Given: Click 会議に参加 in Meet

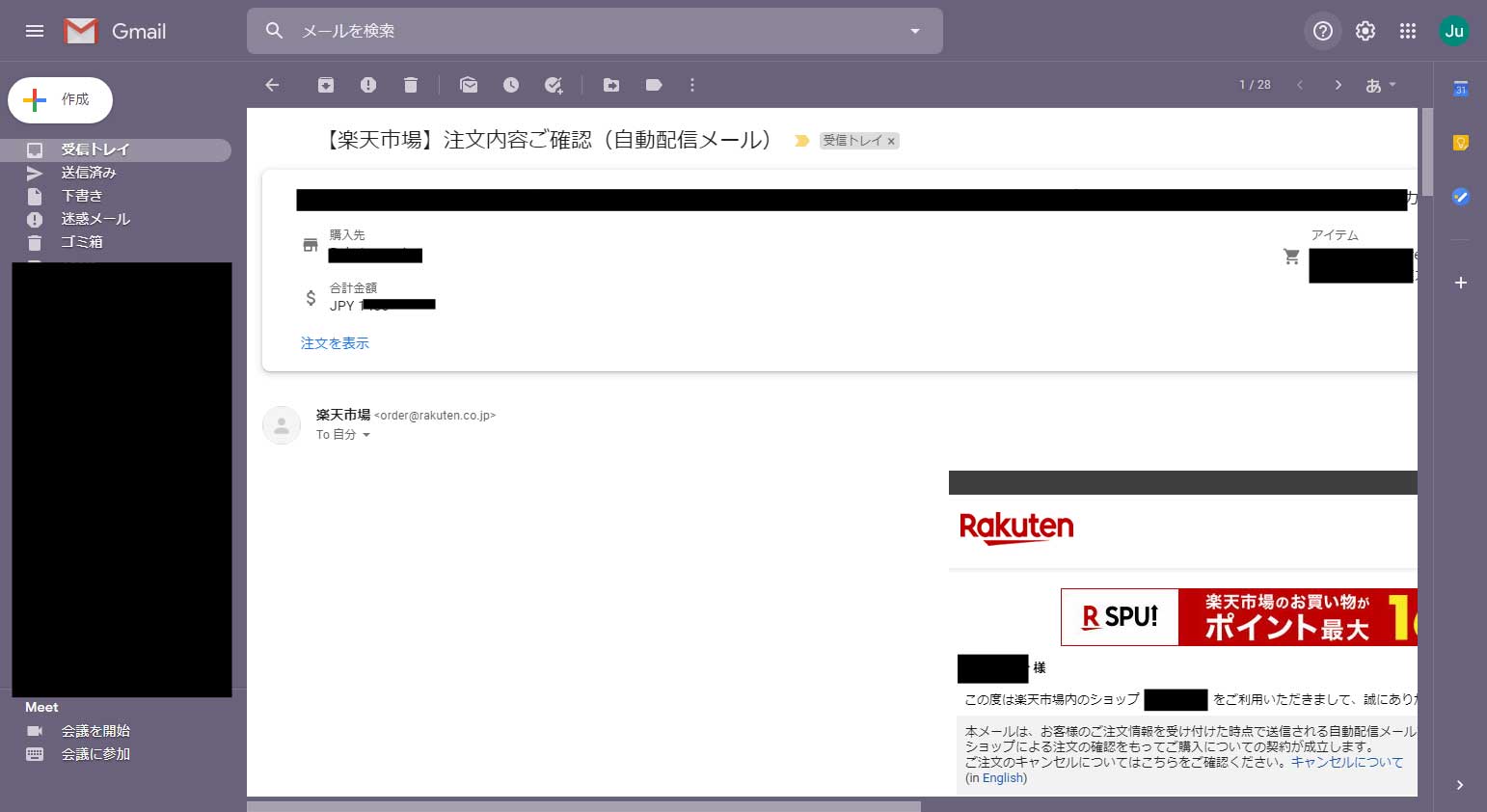Looking at the screenshot, I should click(x=95, y=754).
